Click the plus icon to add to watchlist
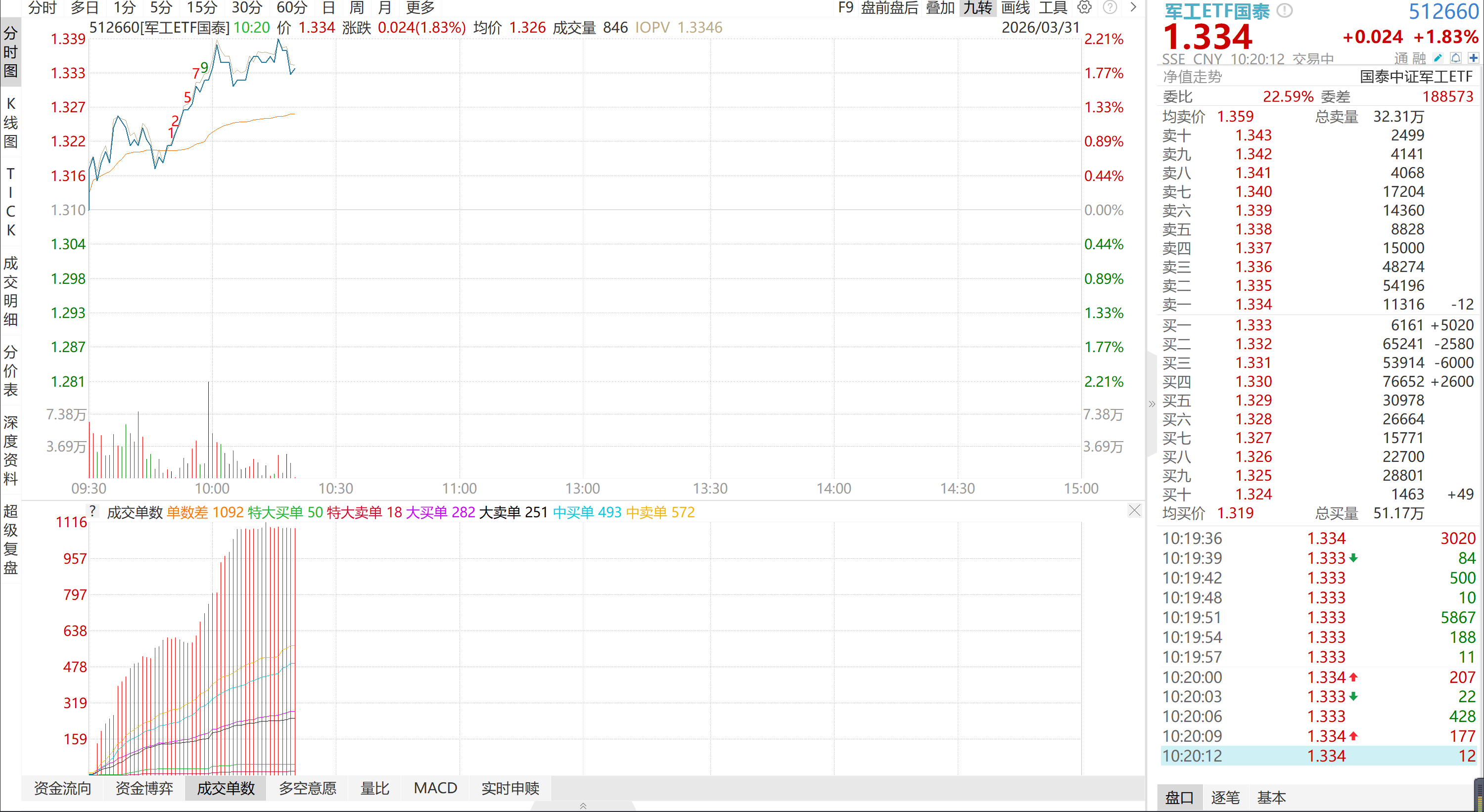The height and width of the screenshot is (812, 1484). tap(1474, 58)
